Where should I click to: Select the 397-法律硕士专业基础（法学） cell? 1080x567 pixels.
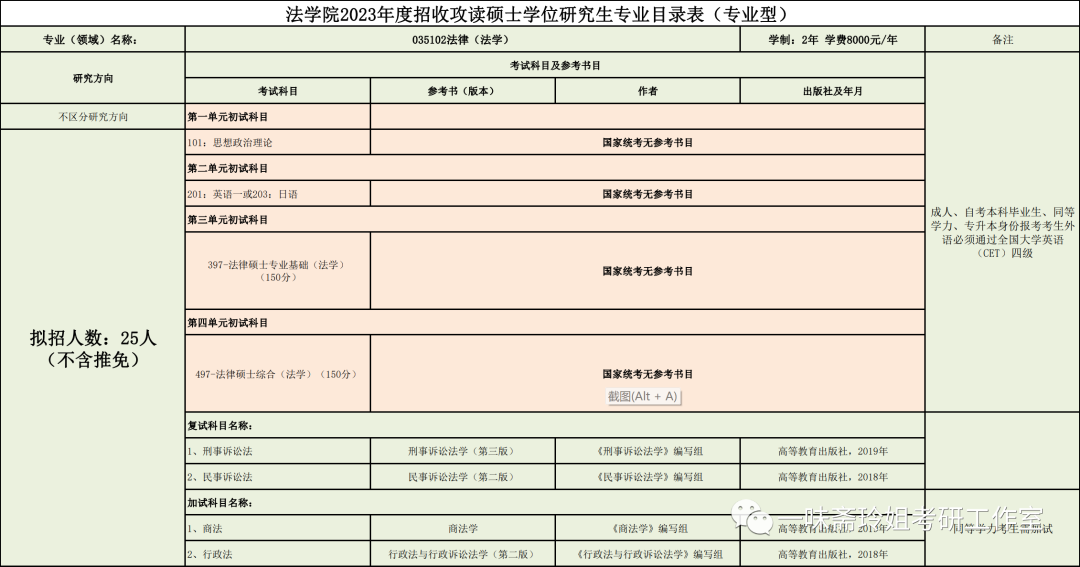point(278,271)
